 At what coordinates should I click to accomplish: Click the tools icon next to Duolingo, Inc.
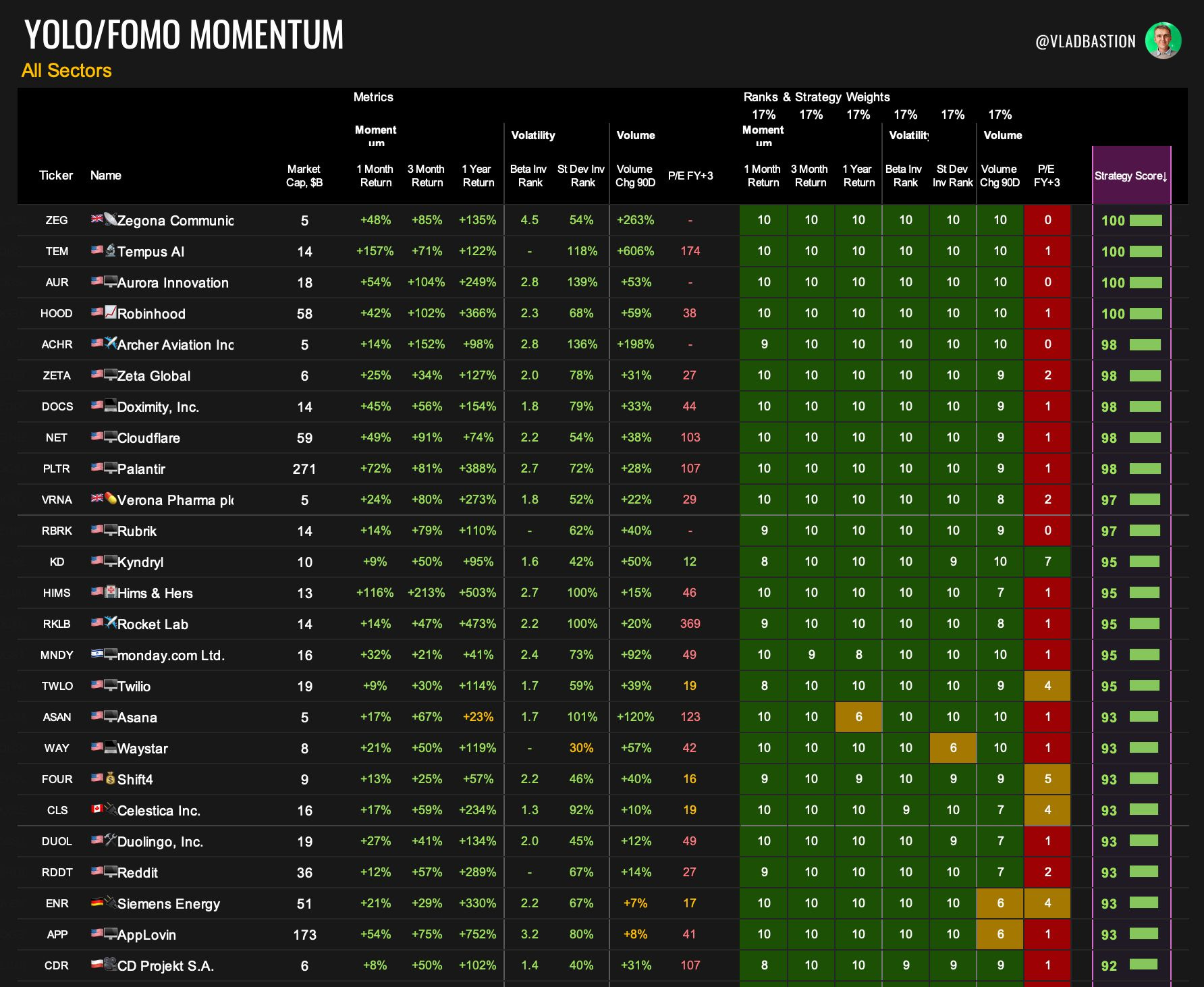111,840
